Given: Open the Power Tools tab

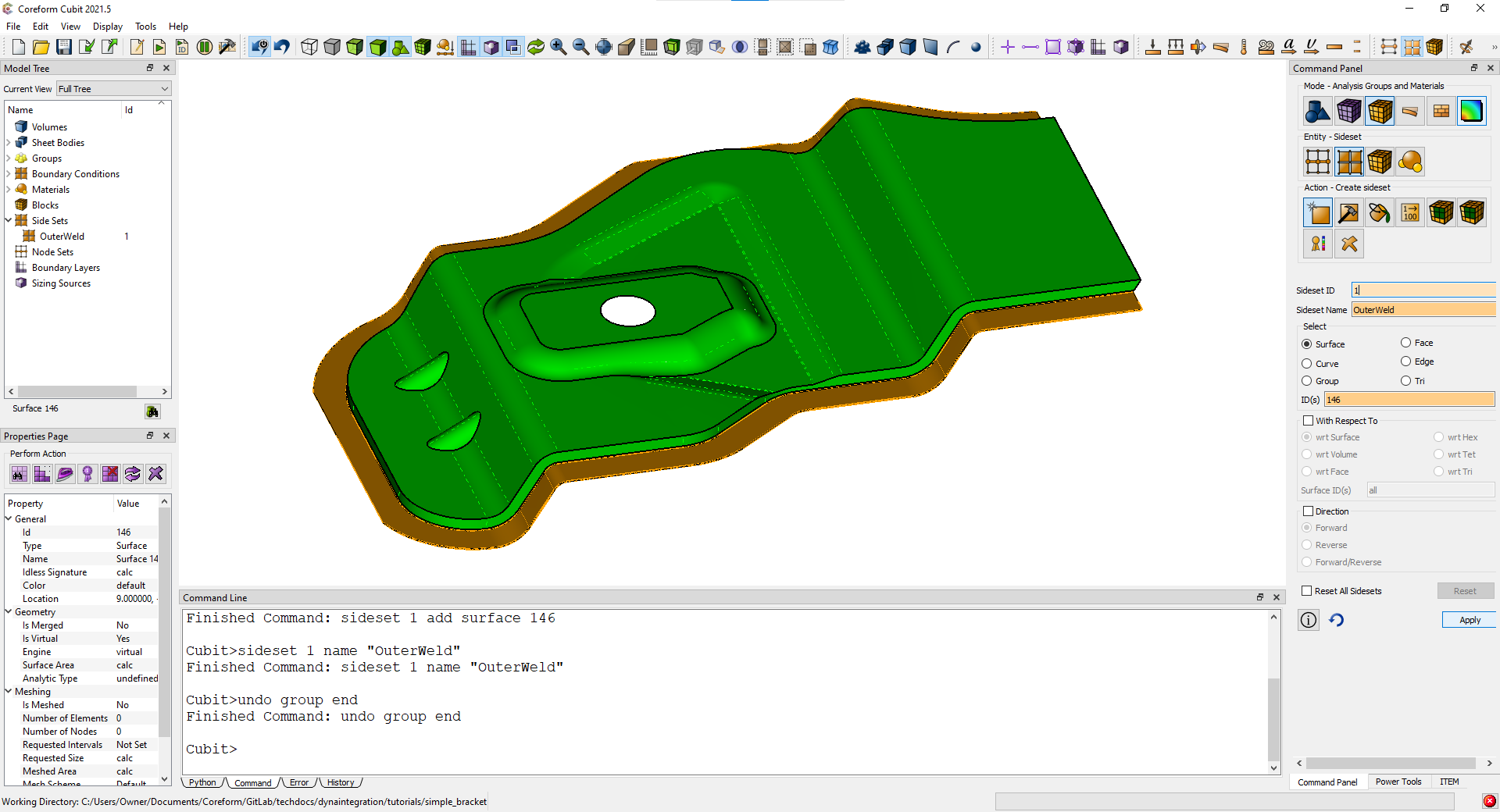Looking at the screenshot, I should tap(1398, 782).
